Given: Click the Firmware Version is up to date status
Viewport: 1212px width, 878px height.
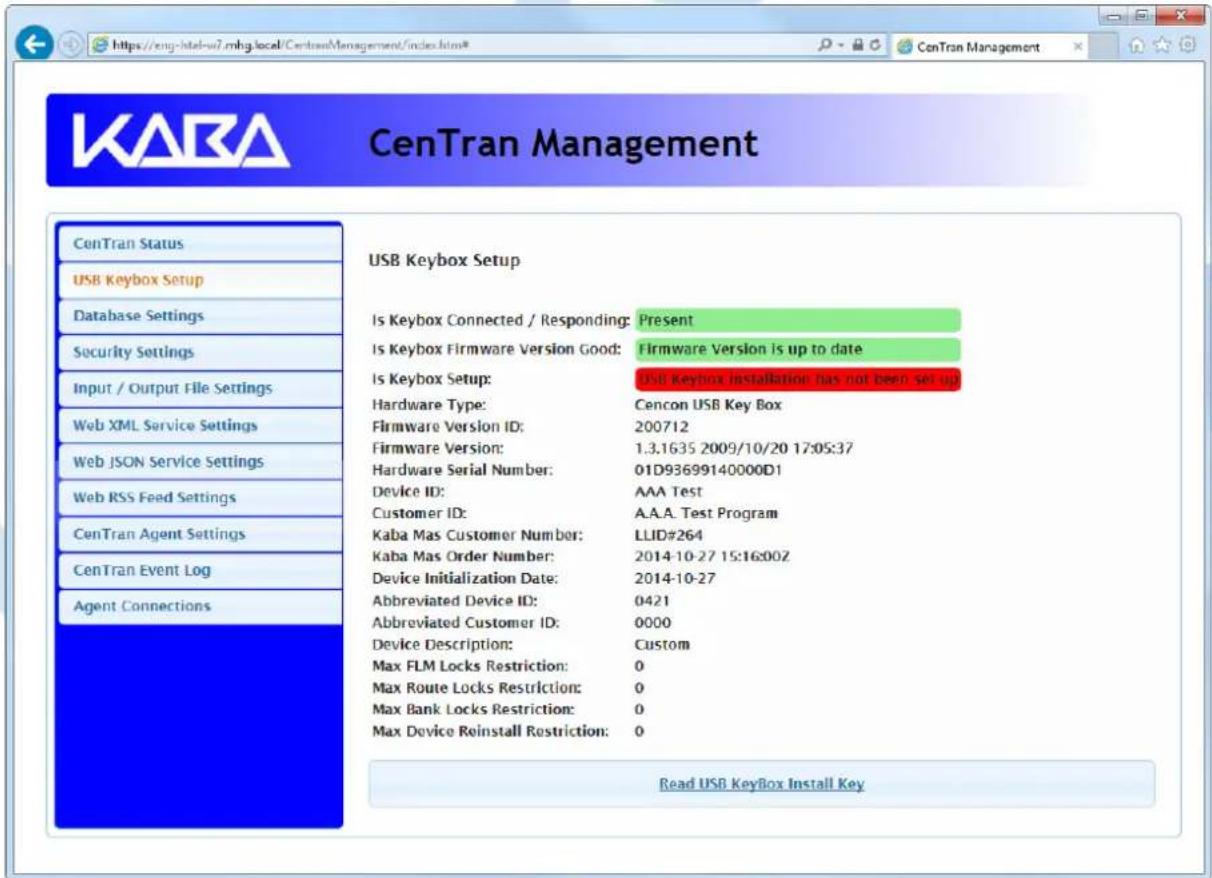Looking at the screenshot, I should [798, 349].
